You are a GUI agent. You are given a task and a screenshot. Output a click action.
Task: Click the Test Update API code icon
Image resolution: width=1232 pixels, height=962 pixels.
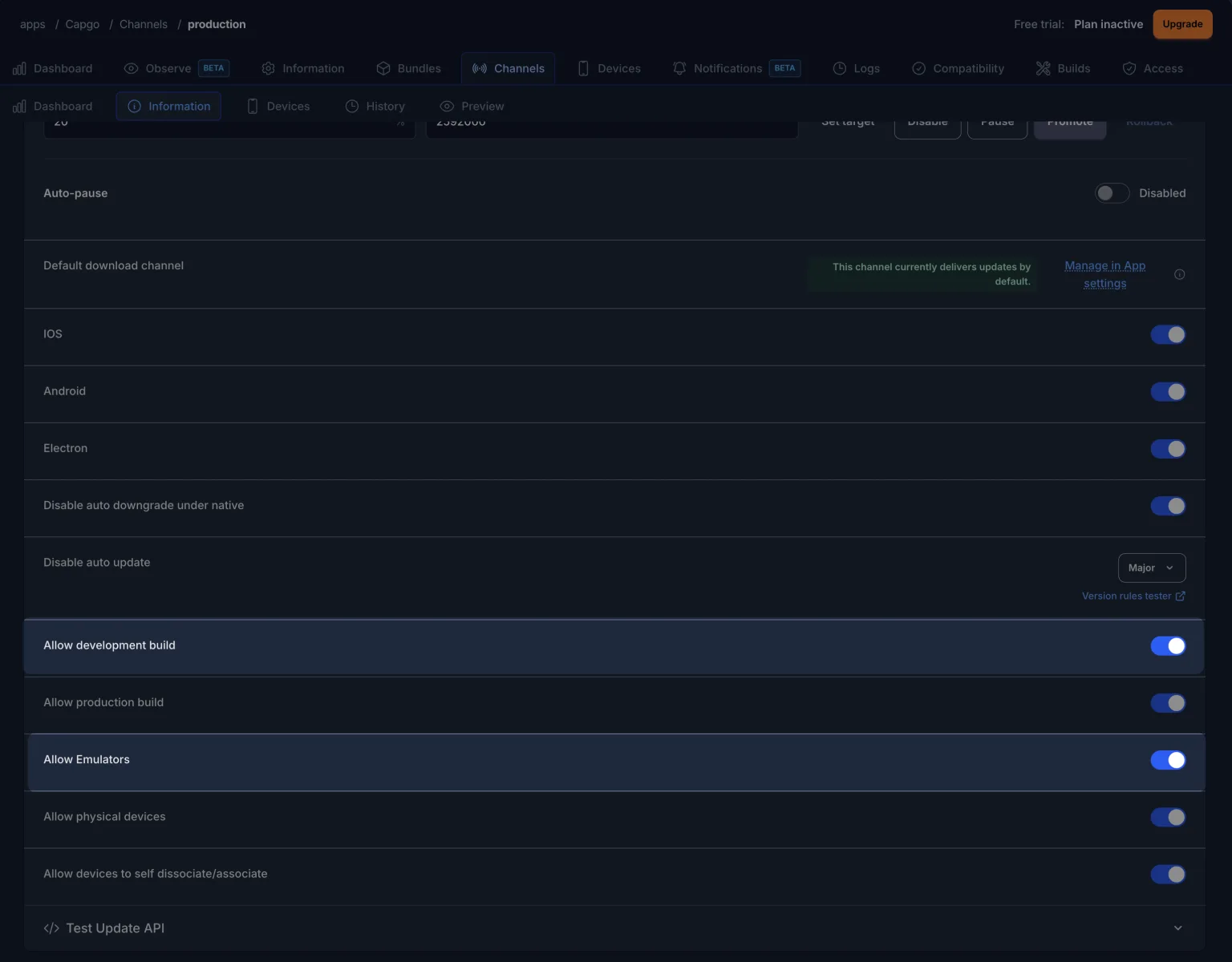pos(51,928)
